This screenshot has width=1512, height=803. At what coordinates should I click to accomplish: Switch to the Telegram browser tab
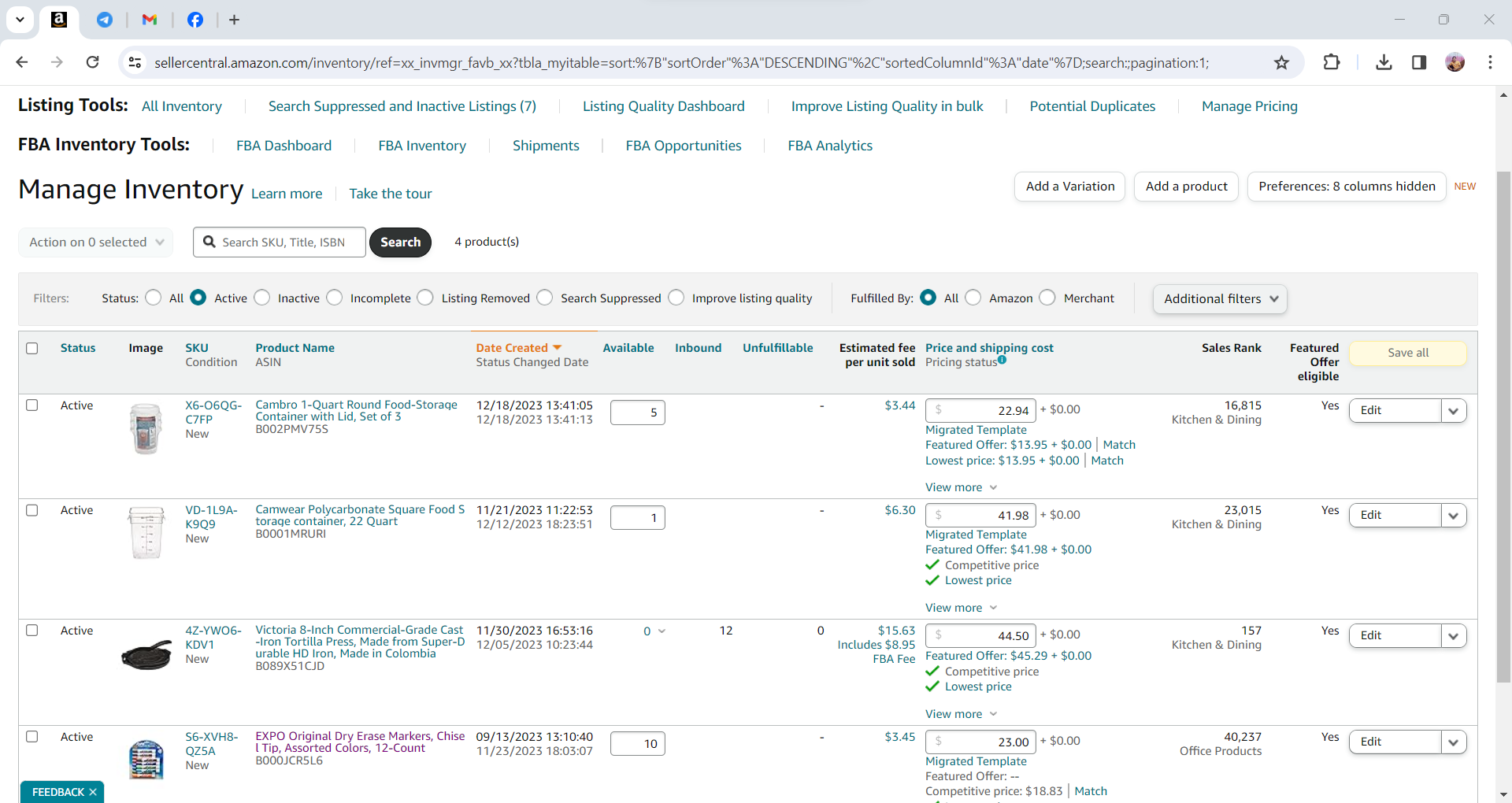pyautogui.click(x=105, y=20)
